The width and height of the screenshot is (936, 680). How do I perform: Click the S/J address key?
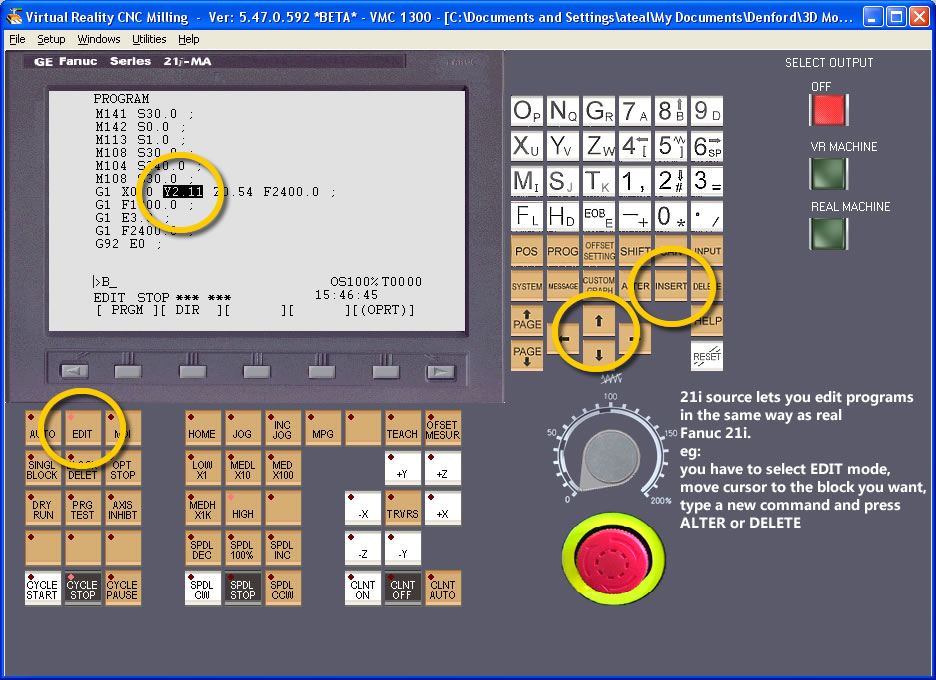click(x=562, y=181)
